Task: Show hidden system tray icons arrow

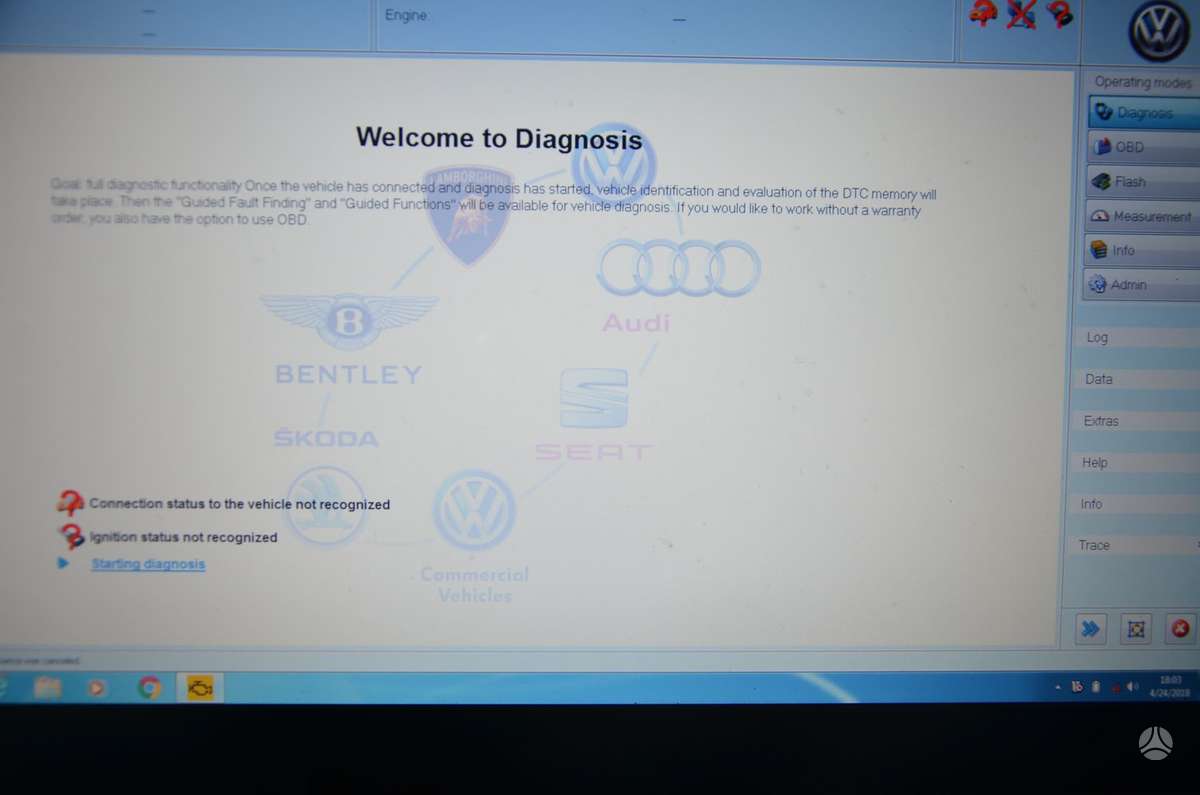Action: [x=1058, y=688]
